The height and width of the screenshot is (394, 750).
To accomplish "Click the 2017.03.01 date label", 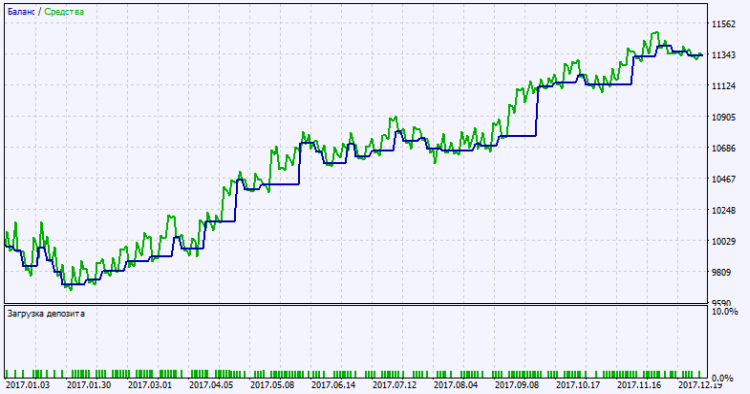I will click(x=150, y=385).
